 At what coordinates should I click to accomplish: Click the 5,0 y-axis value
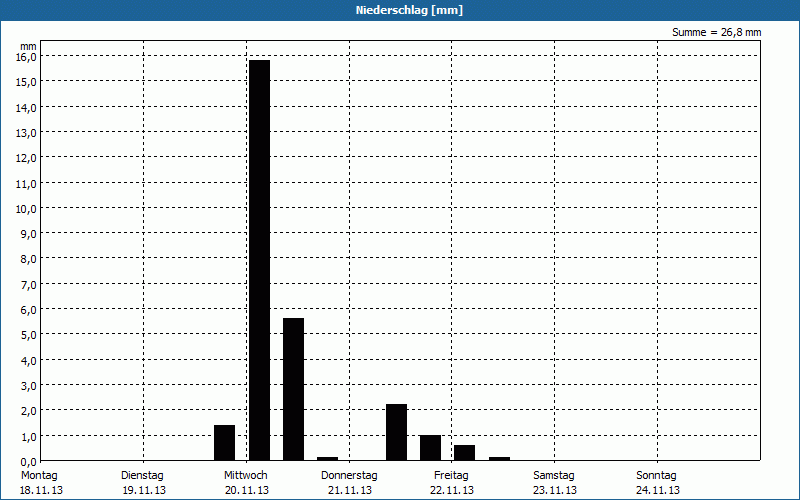(x=29, y=336)
